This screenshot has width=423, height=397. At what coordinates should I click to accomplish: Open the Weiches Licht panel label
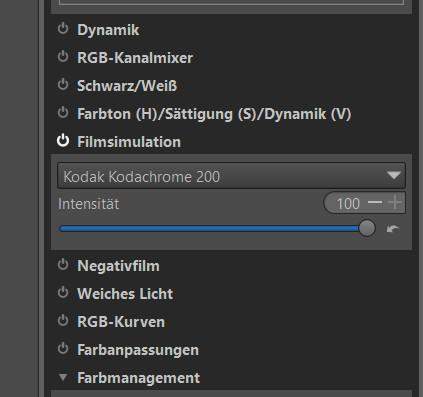125,294
